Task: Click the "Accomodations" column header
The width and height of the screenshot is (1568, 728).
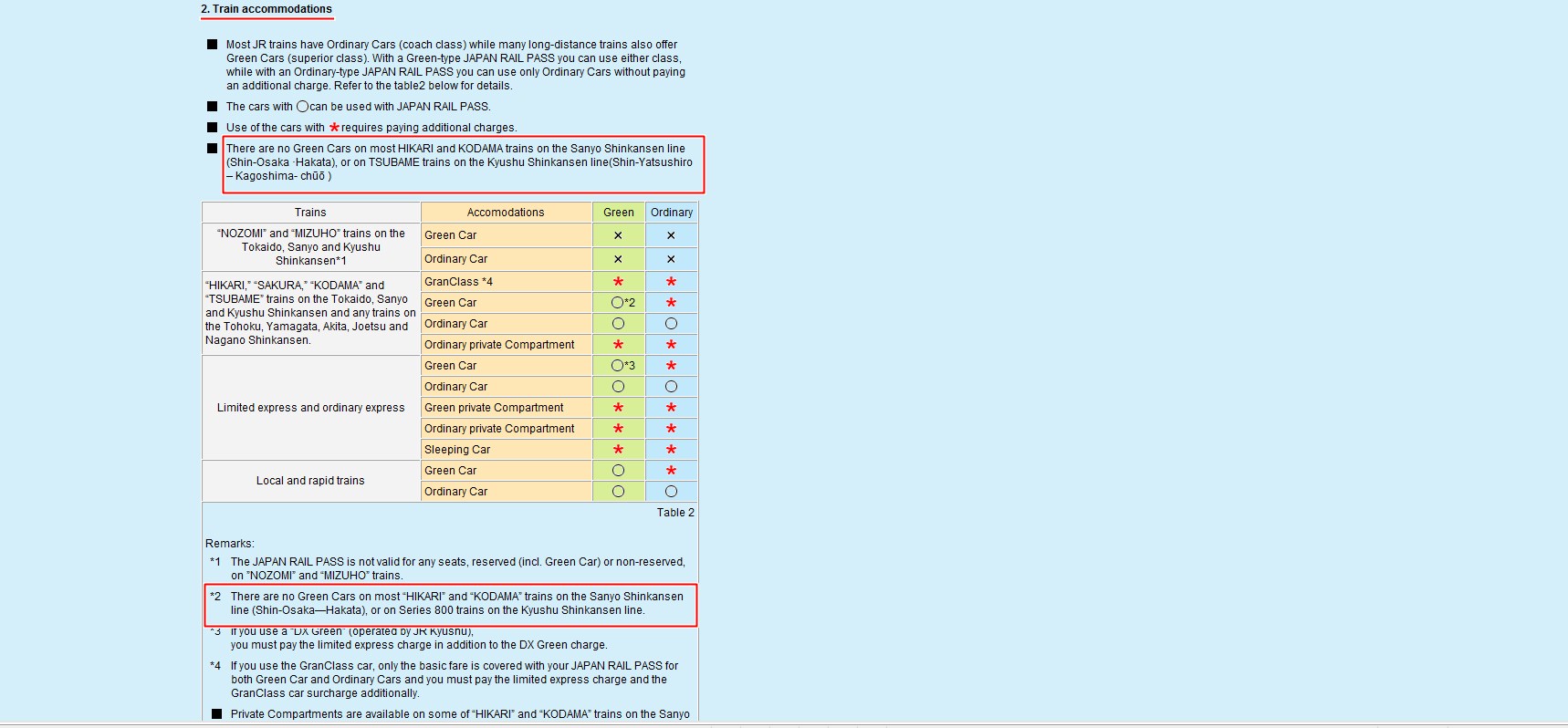Action: click(506, 213)
